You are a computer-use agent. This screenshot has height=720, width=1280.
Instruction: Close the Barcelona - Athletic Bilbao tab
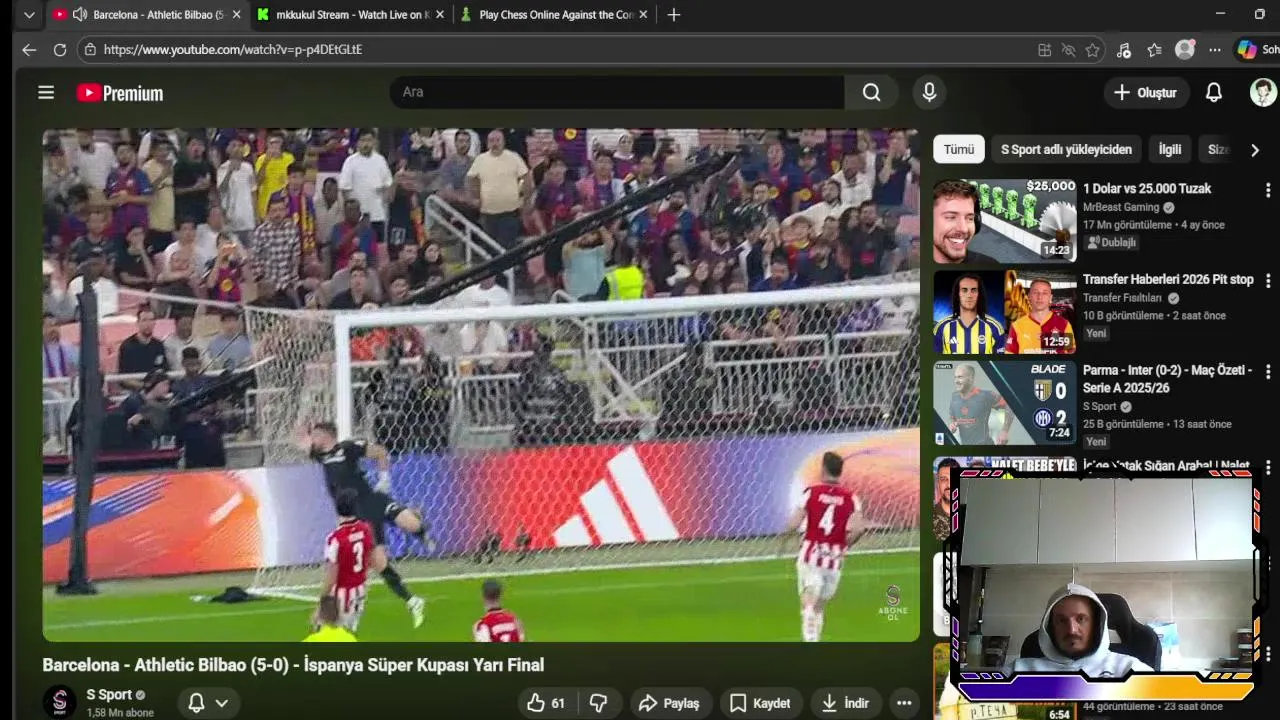[236, 15]
